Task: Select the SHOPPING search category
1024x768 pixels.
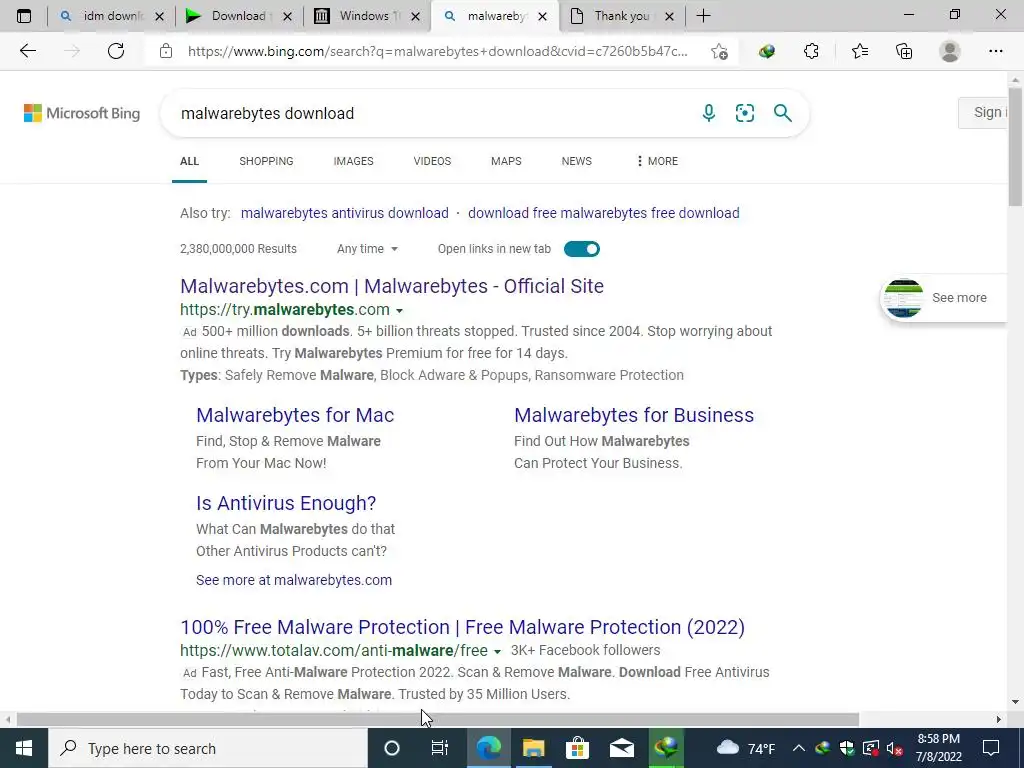Action: point(266,161)
